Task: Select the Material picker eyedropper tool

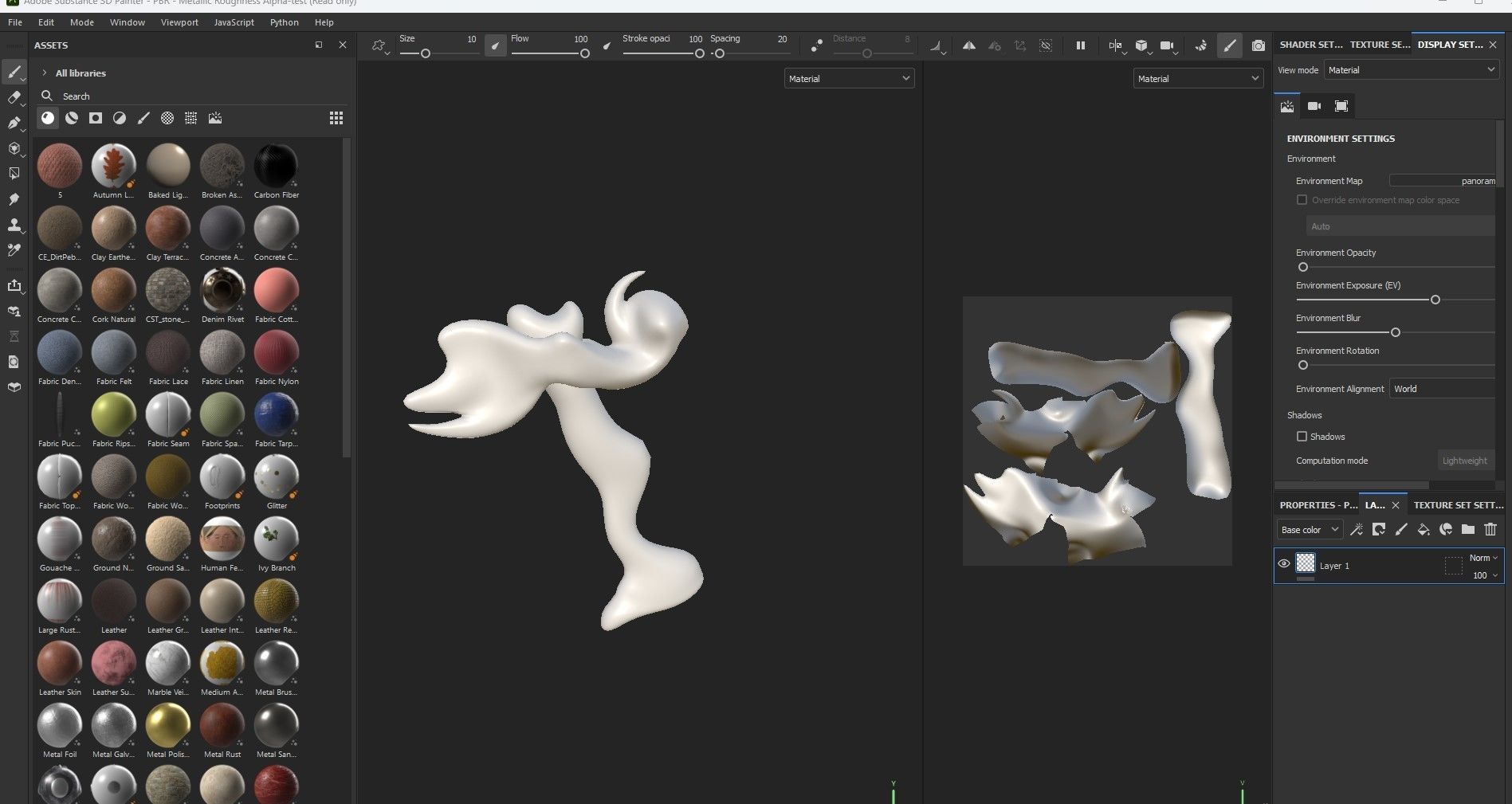Action: coord(14,250)
